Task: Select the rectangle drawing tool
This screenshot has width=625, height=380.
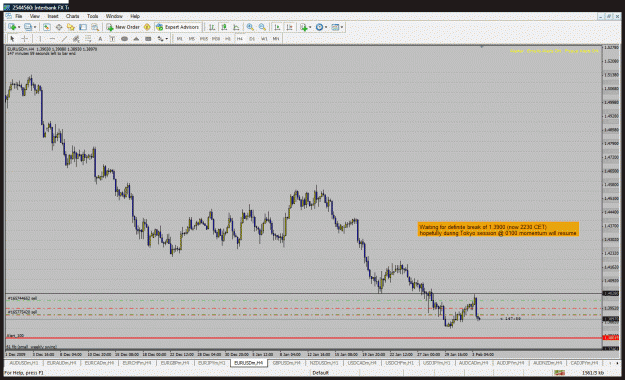Action: (148, 39)
